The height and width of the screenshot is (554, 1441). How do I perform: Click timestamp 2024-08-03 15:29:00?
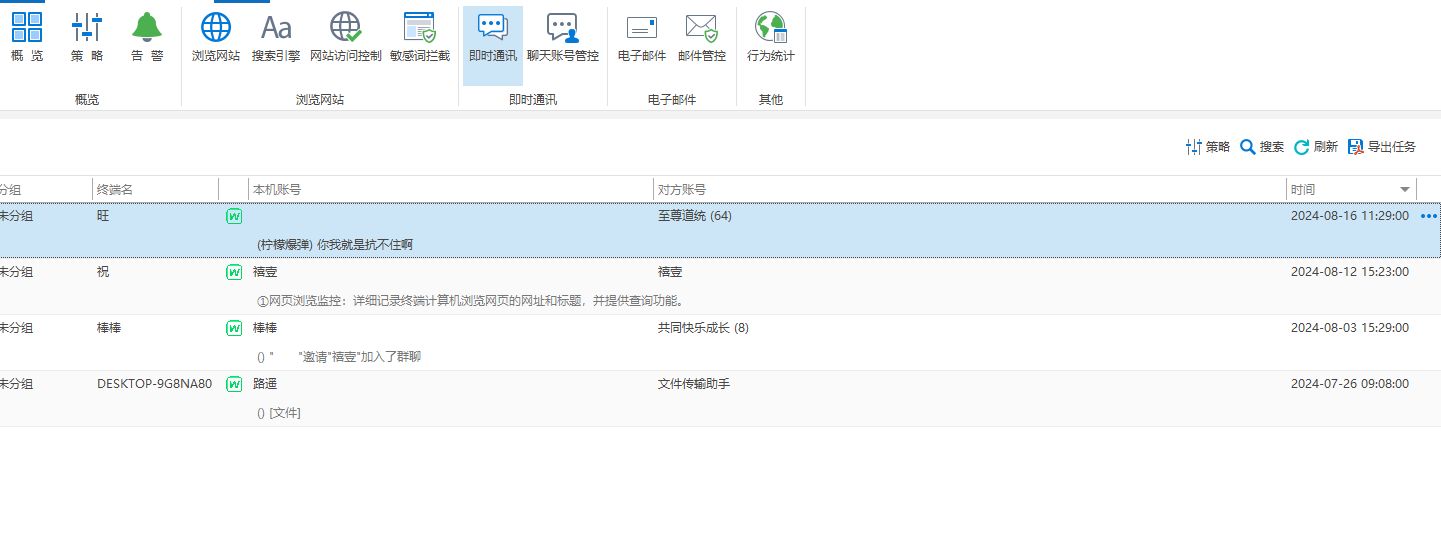1350,328
